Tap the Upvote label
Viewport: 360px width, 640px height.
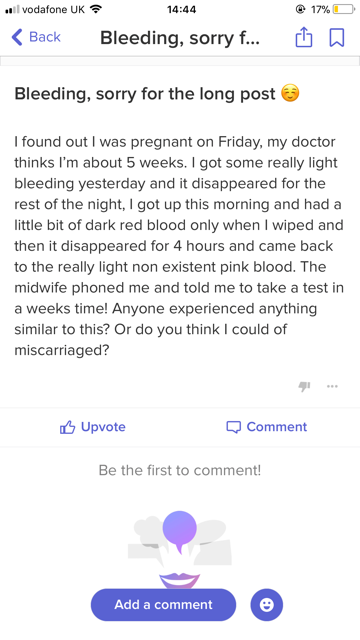(103, 427)
